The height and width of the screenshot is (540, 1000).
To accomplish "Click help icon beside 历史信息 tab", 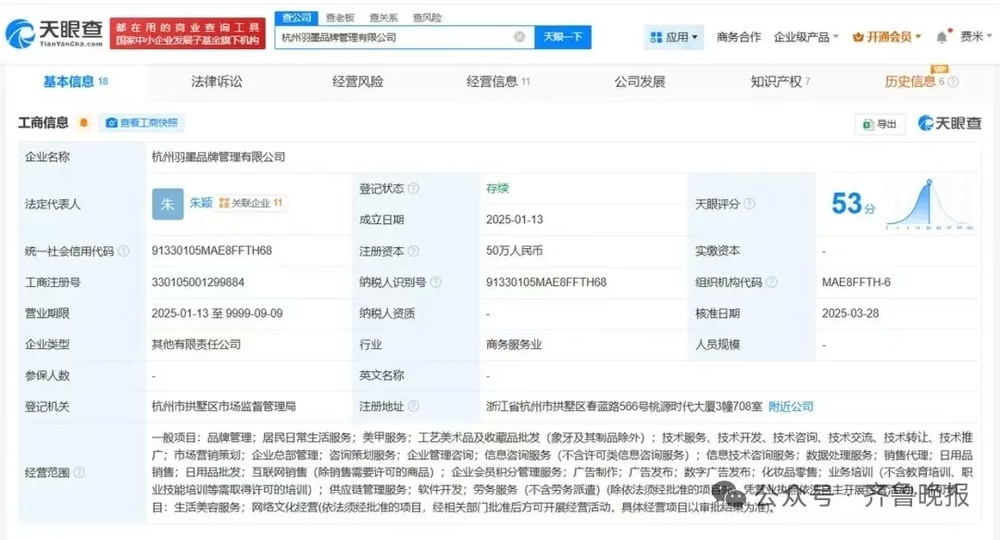I will point(953,82).
